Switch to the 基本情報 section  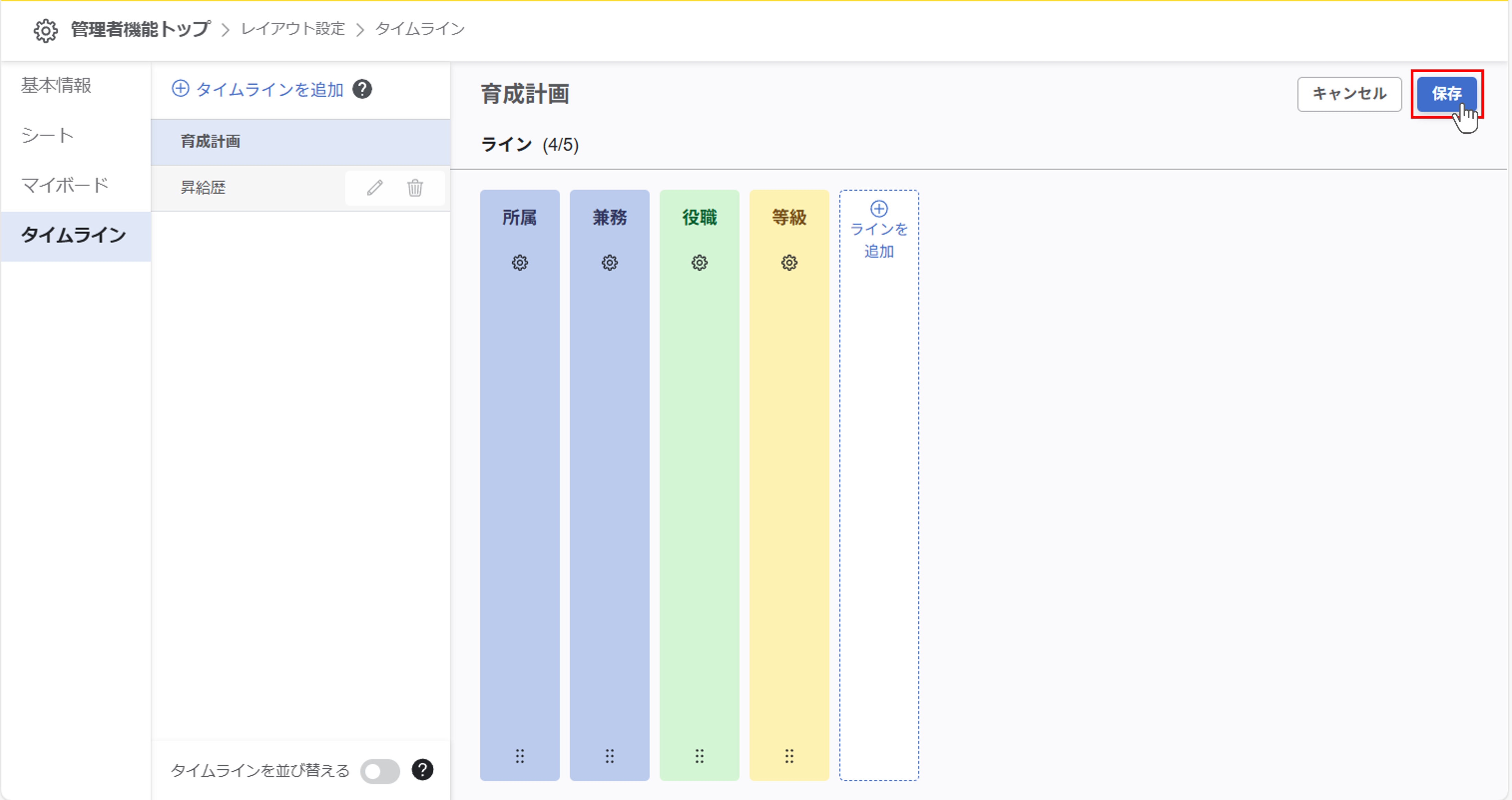click(x=56, y=86)
